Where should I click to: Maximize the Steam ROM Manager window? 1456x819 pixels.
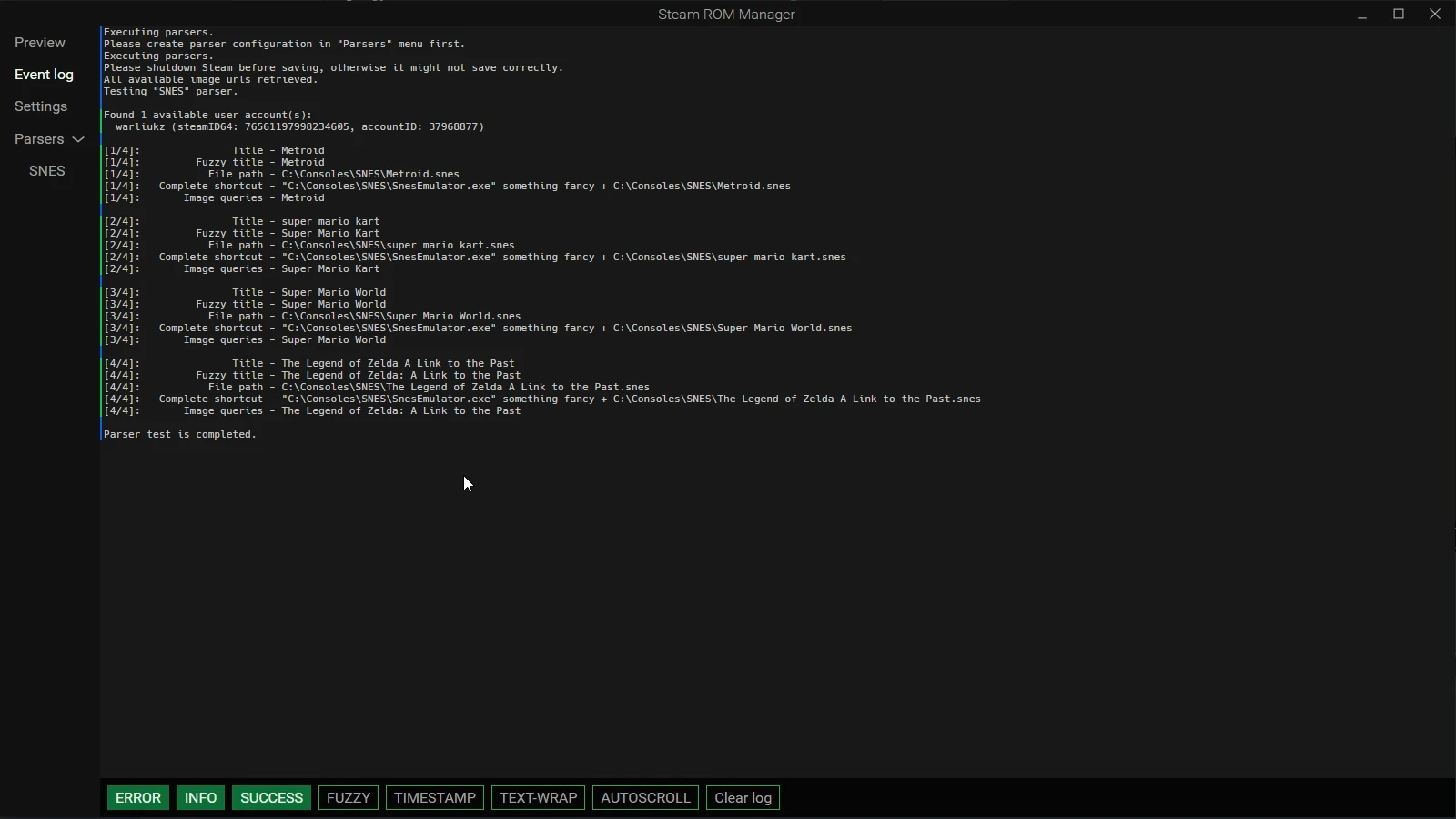[x=1399, y=14]
